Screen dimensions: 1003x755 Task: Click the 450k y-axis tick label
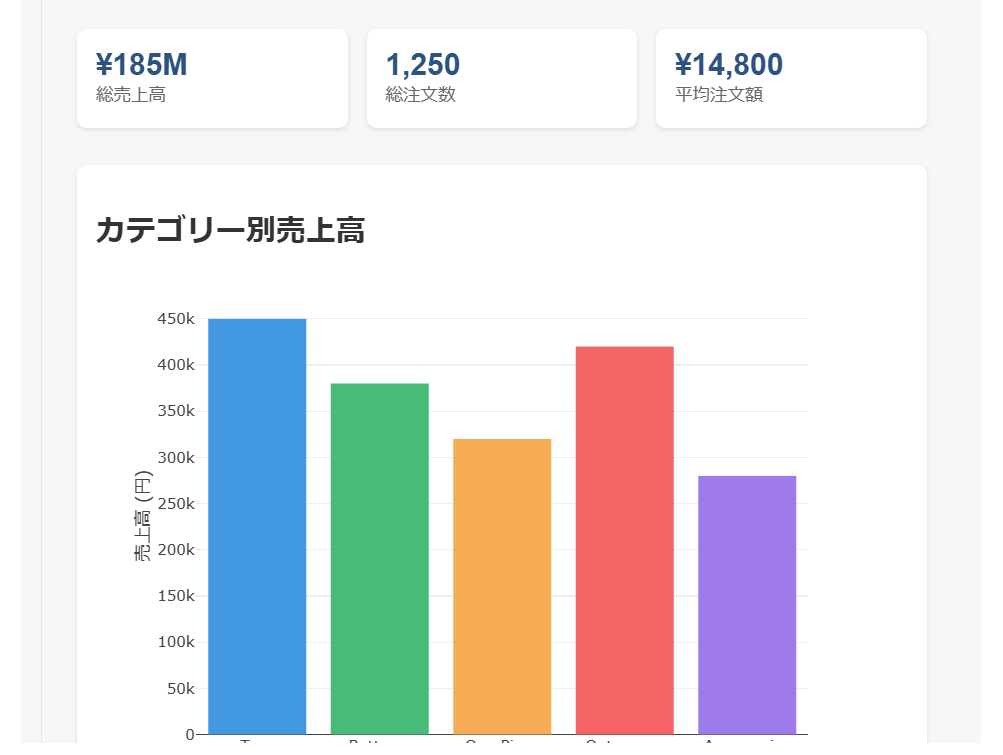(x=176, y=319)
